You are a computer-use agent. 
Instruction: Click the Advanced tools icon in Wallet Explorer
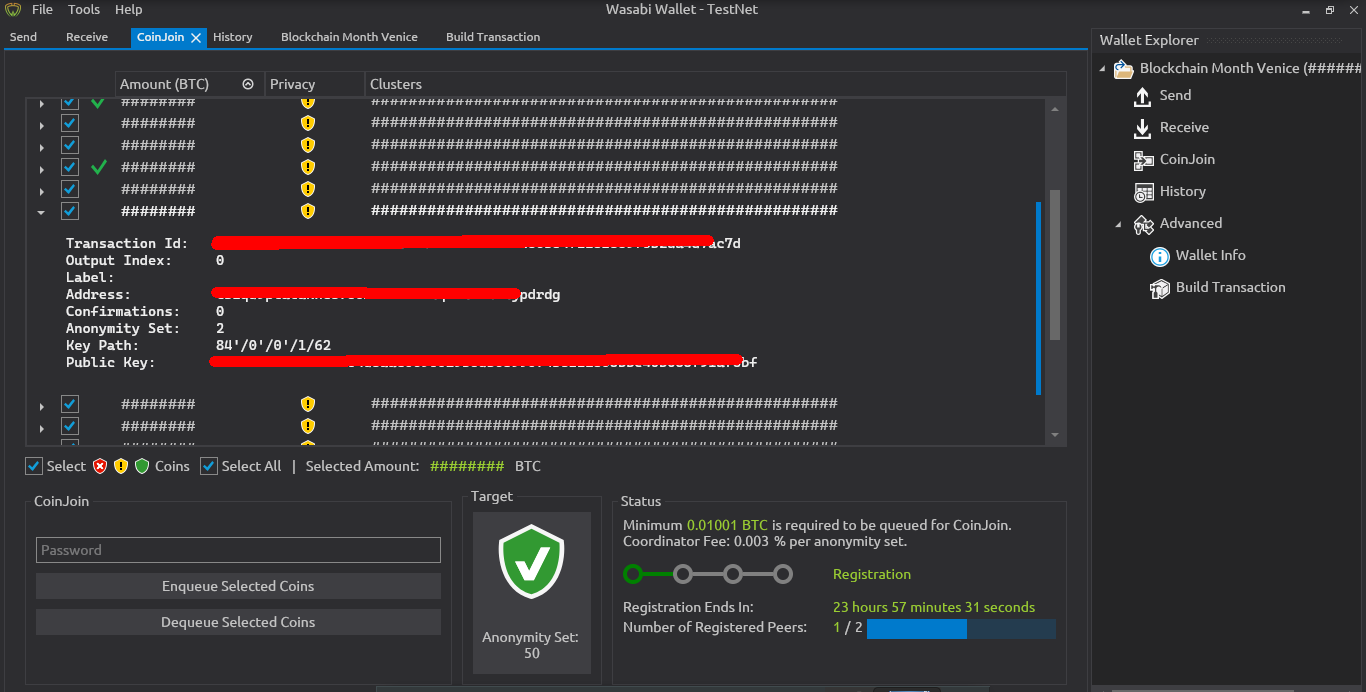1143,224
